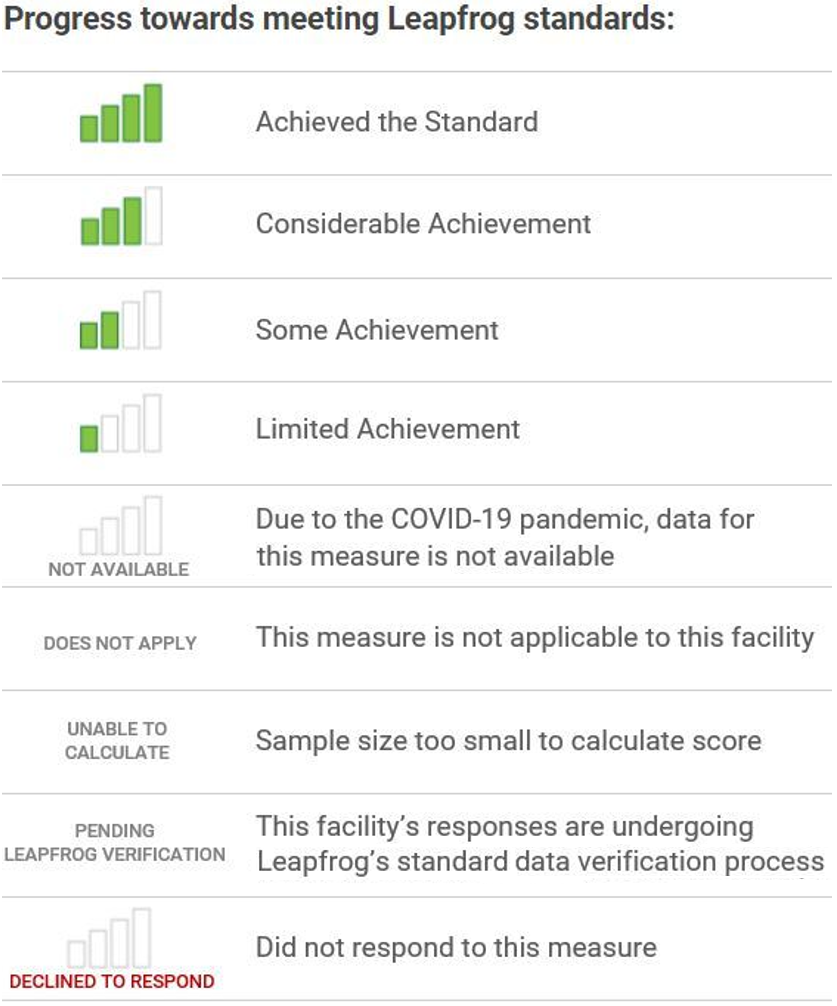837x1006 pixels.
Task: Click 'Sample size too small' description
Action: click(x=509, y=741)
